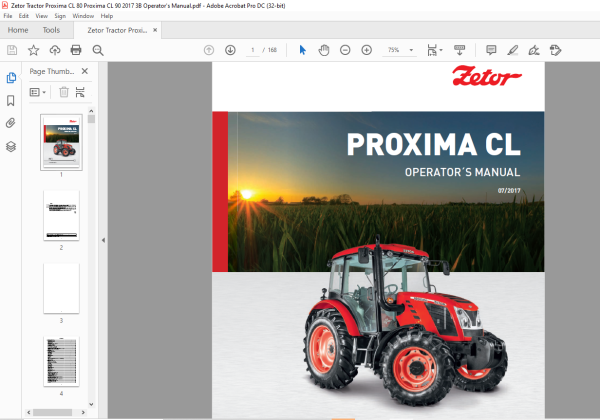
Task: Select the Hand pan tool
Action: click(324, 50)
